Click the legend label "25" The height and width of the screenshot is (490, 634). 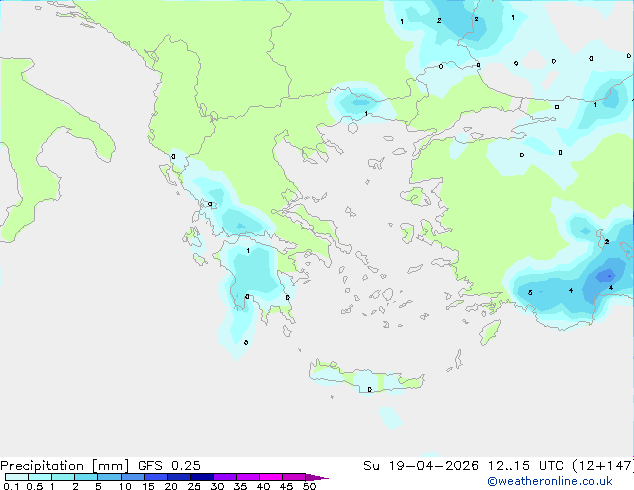tap(194, 486)
